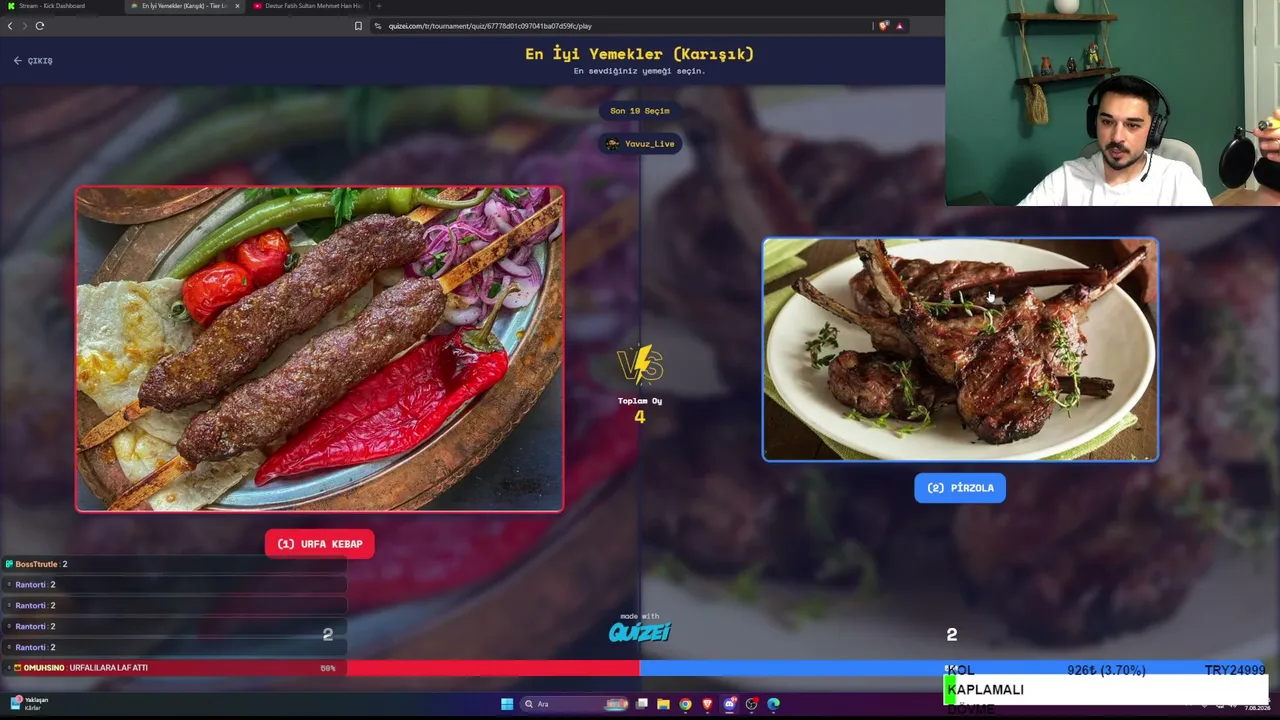This screenshot has height=720, width=1280.
Task: Click the Son 10 Seçim badge
Action: click(640, 111)
